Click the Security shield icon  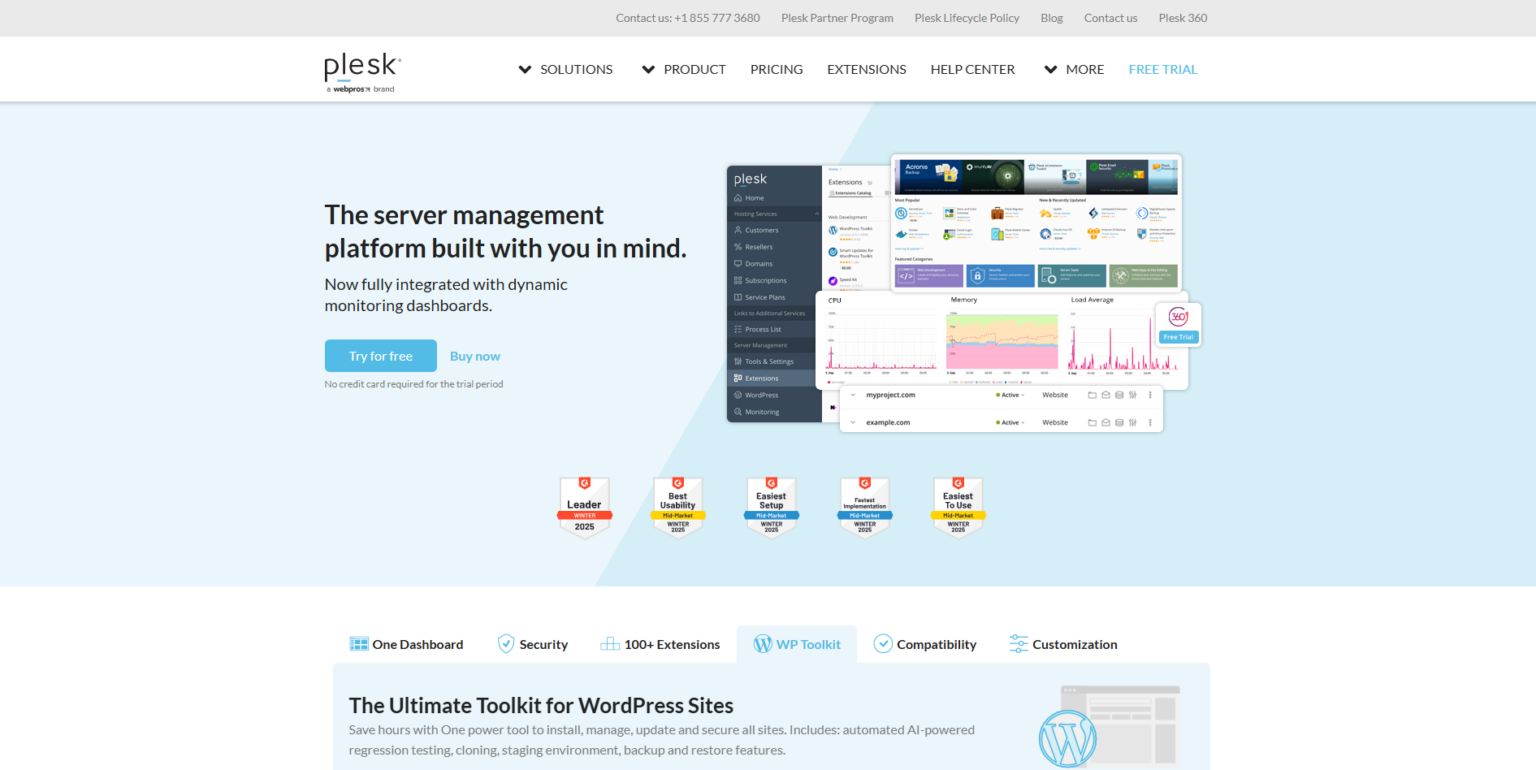point(505,643)
